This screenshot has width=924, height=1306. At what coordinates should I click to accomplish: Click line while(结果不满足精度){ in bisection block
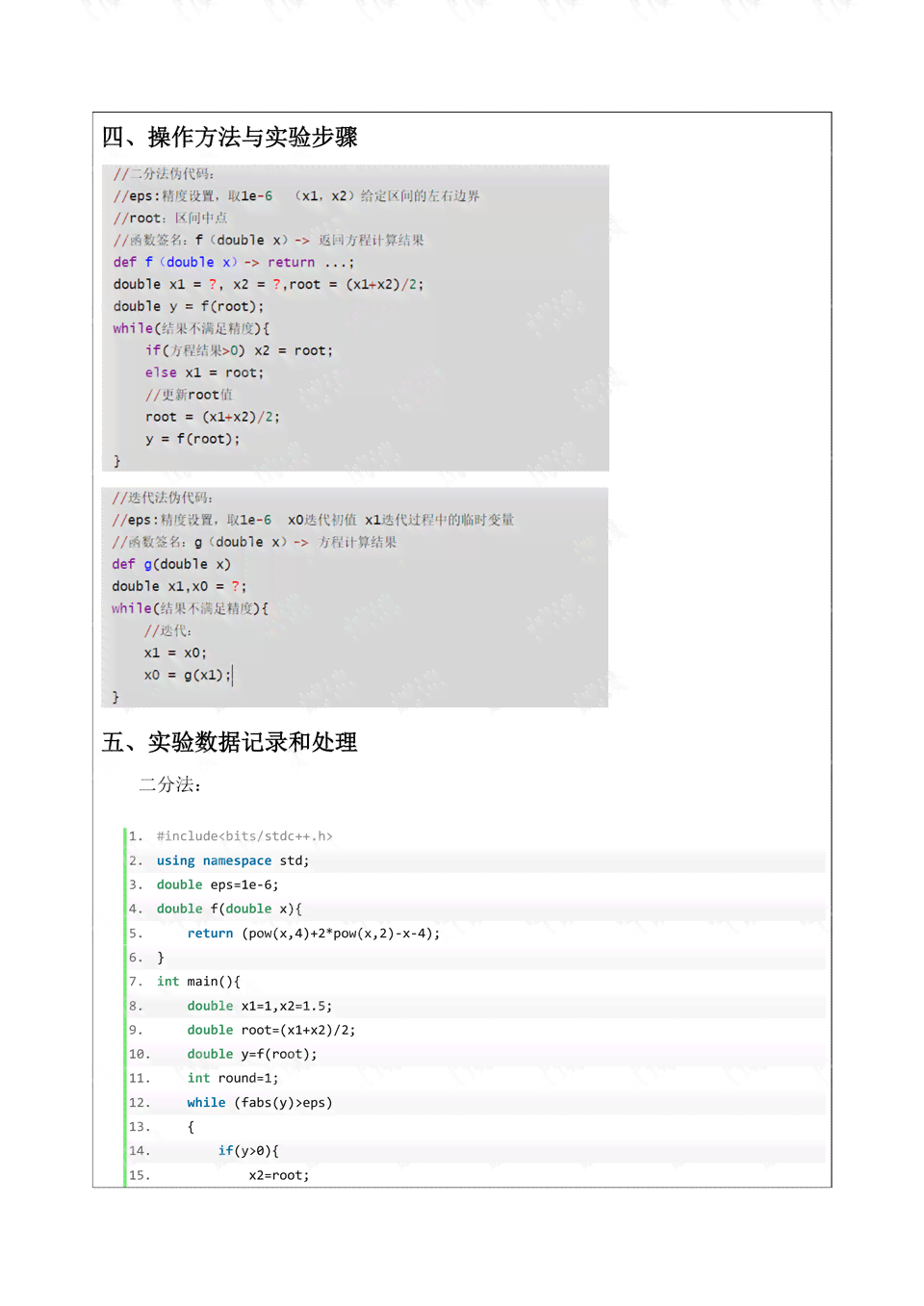pos(192,328)
